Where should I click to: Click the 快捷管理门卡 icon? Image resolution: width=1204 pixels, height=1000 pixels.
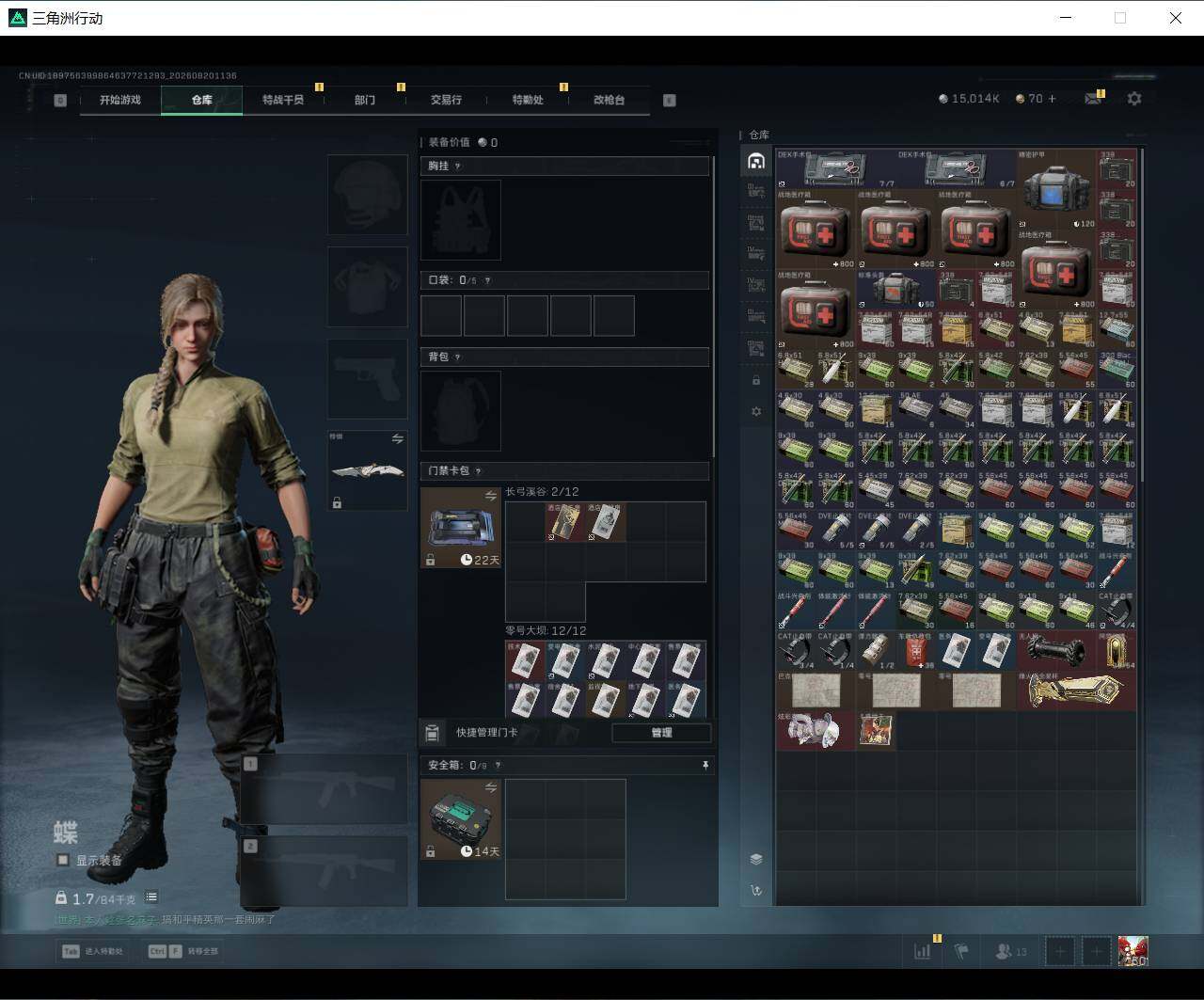click(432, 733)
